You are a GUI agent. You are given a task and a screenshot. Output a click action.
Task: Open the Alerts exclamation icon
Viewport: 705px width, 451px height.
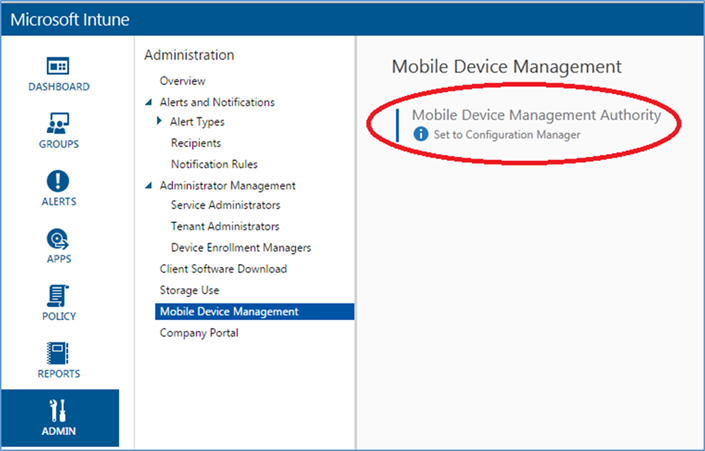coord(58,181)
